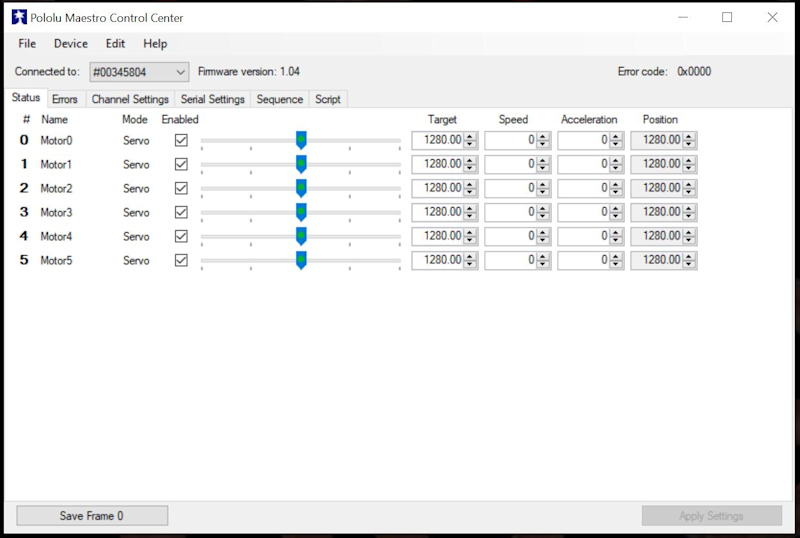Open the File menu
Image resolution: width=800 pixels, height=538 pixels.
pyautogui.click(x=27, y=44)
